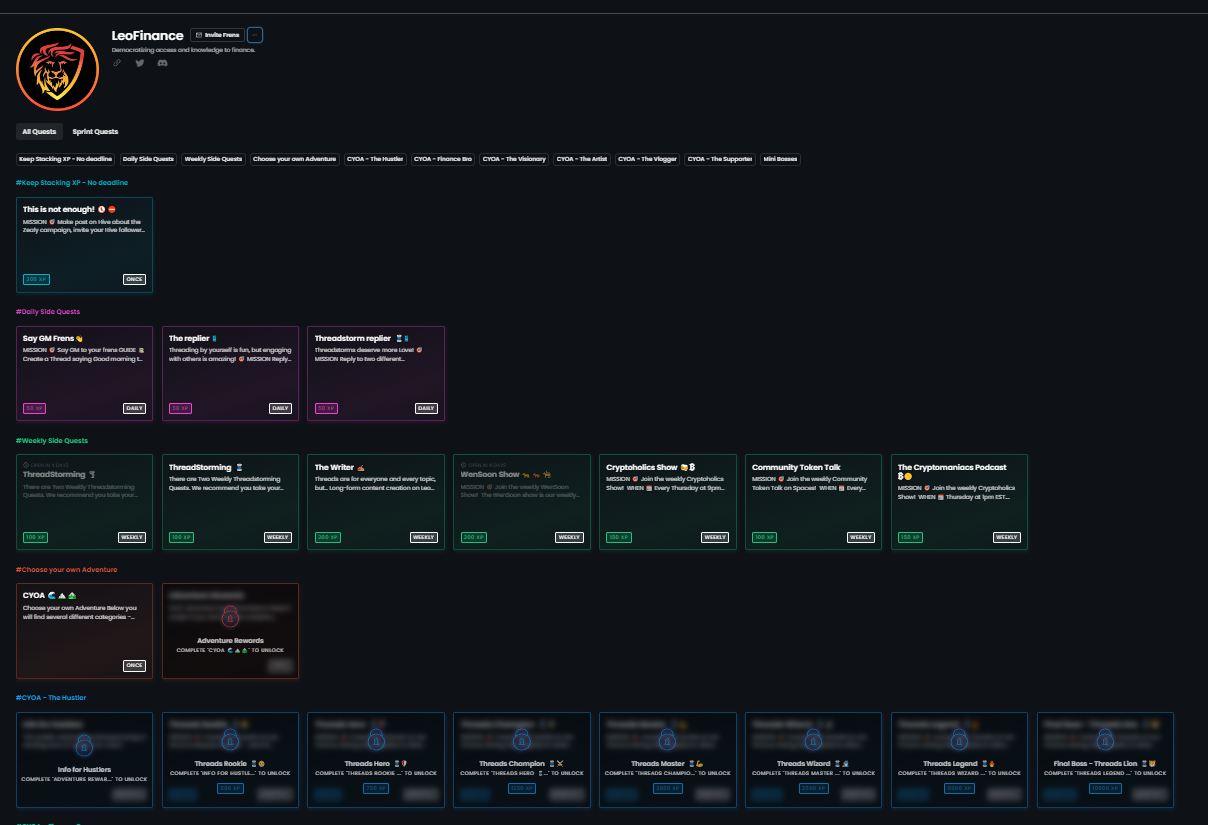Click the LeoFinance community name heading
This screenshot has width=1208, height=825.
tap(147, 36)
